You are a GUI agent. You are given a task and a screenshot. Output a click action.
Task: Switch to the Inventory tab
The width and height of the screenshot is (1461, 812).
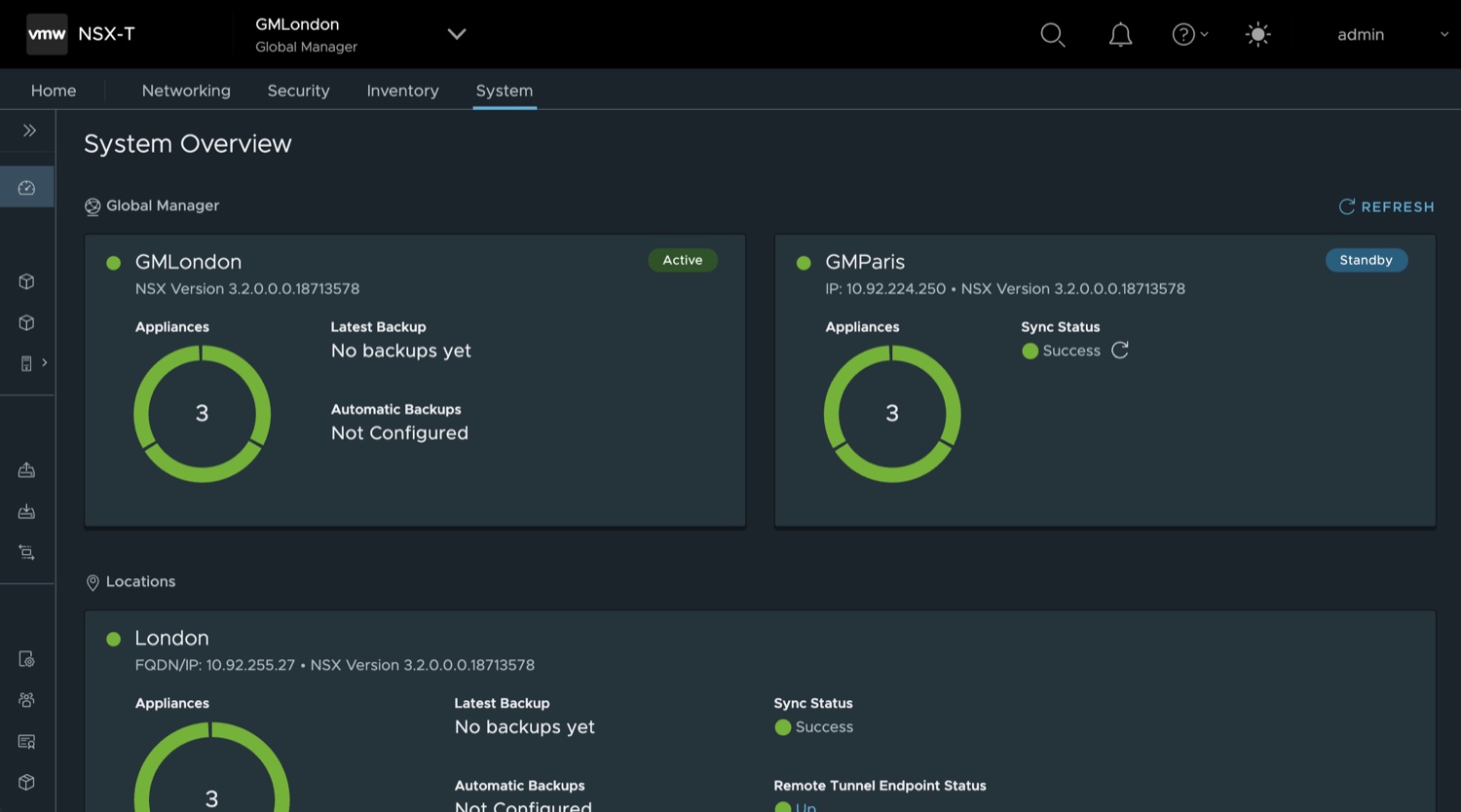[403, 91]
